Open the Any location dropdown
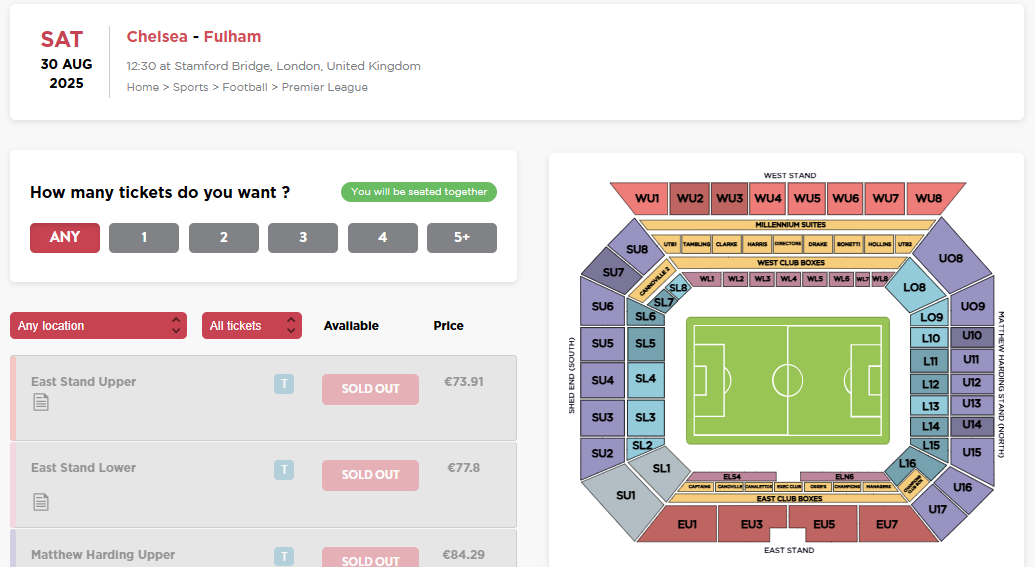This screenshot has width=1035, height=567. [x=98, y=326]
